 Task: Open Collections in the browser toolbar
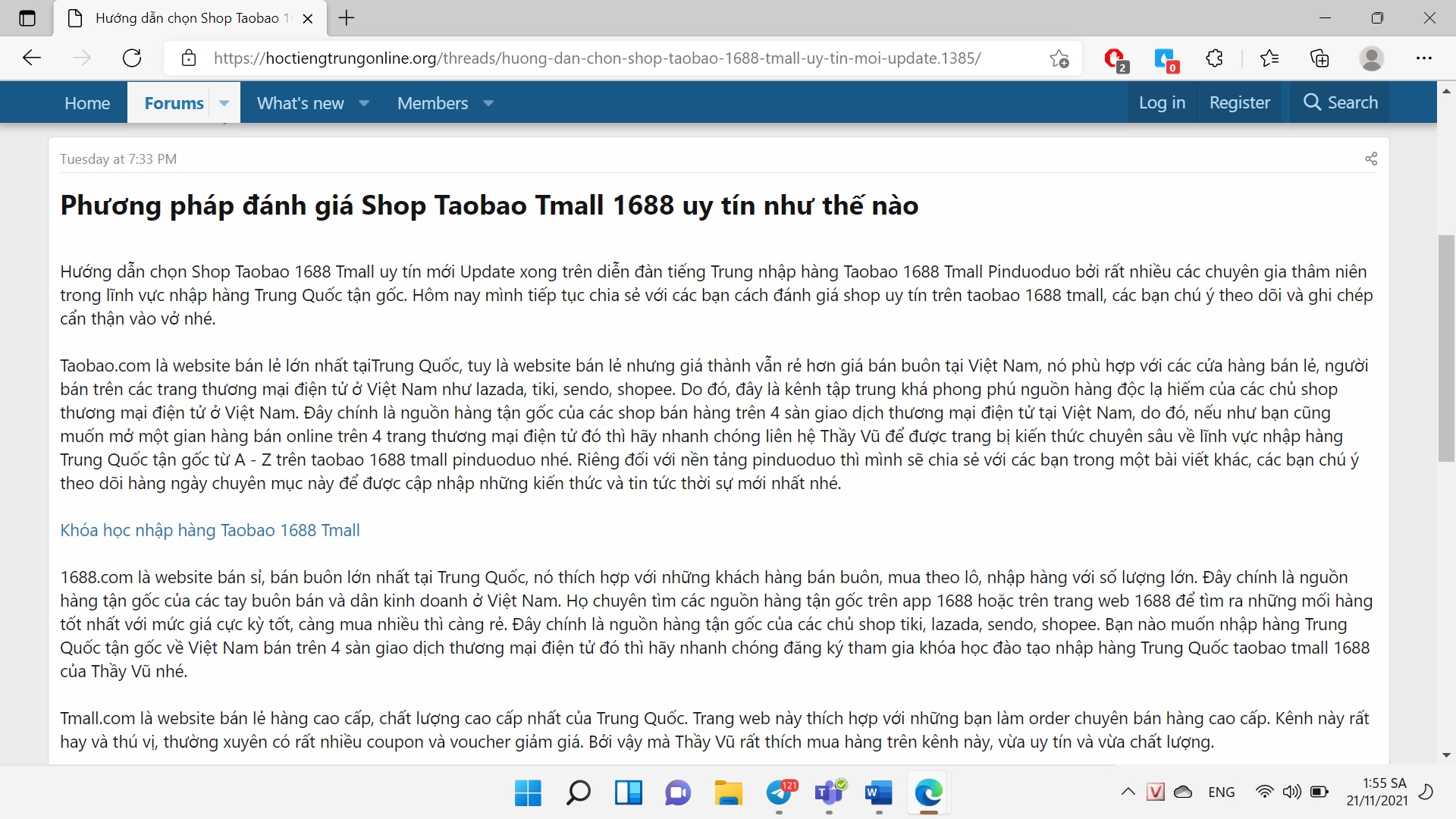(1319, 58)
